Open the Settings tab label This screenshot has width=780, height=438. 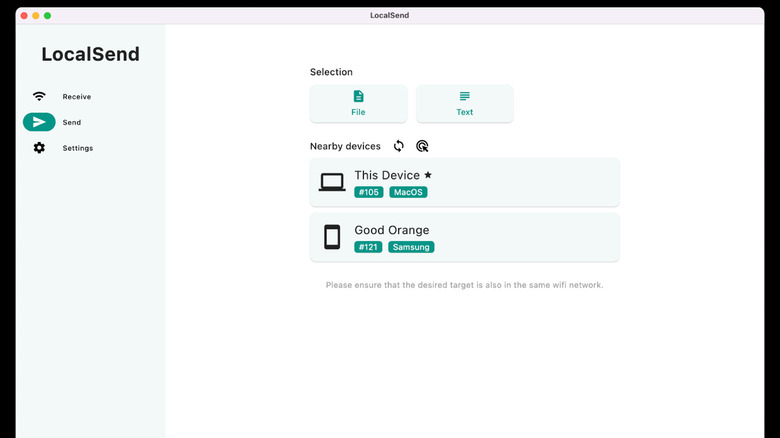coord(78,148)
